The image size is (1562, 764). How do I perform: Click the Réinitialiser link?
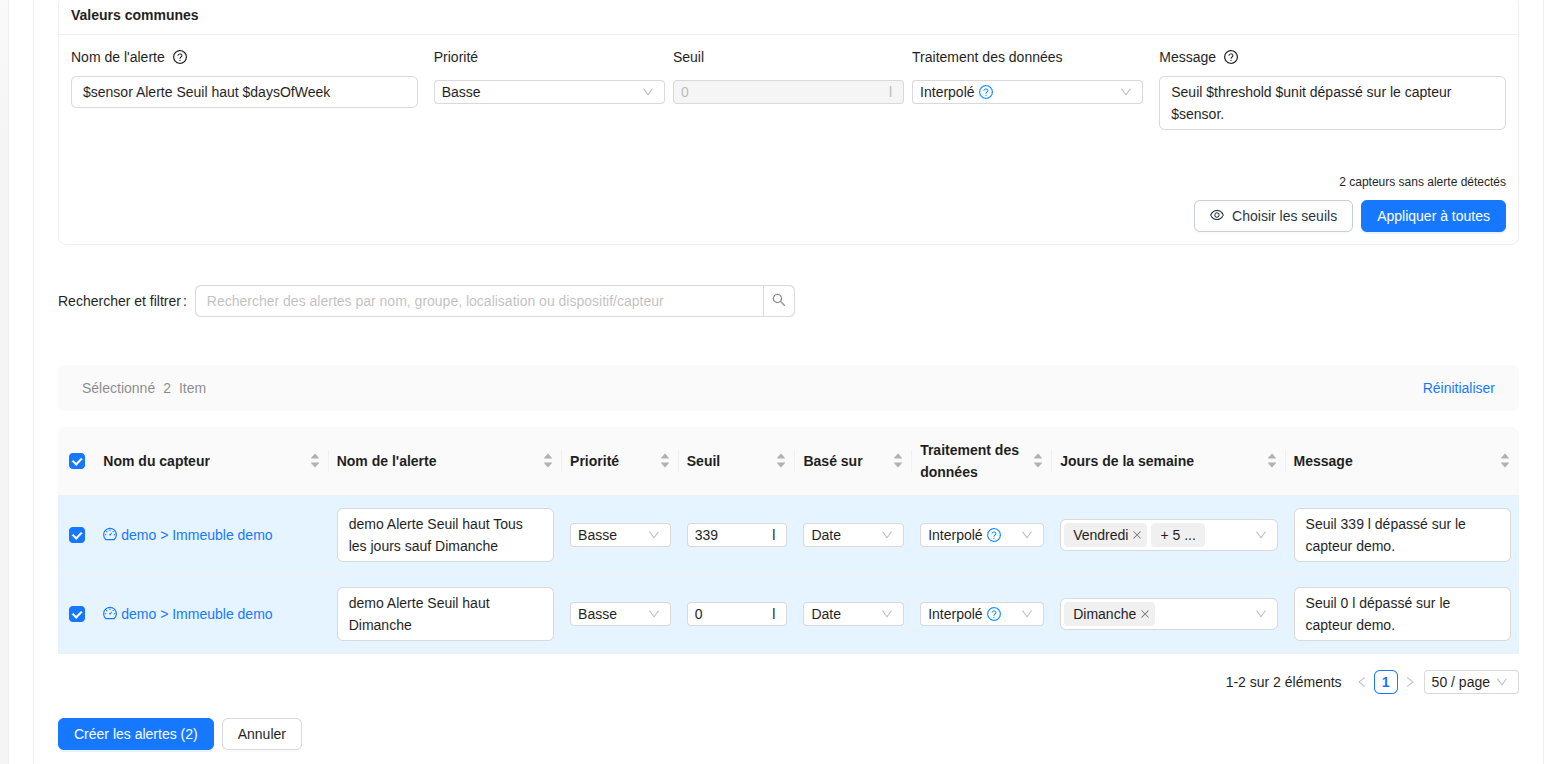pos(1458,388)
